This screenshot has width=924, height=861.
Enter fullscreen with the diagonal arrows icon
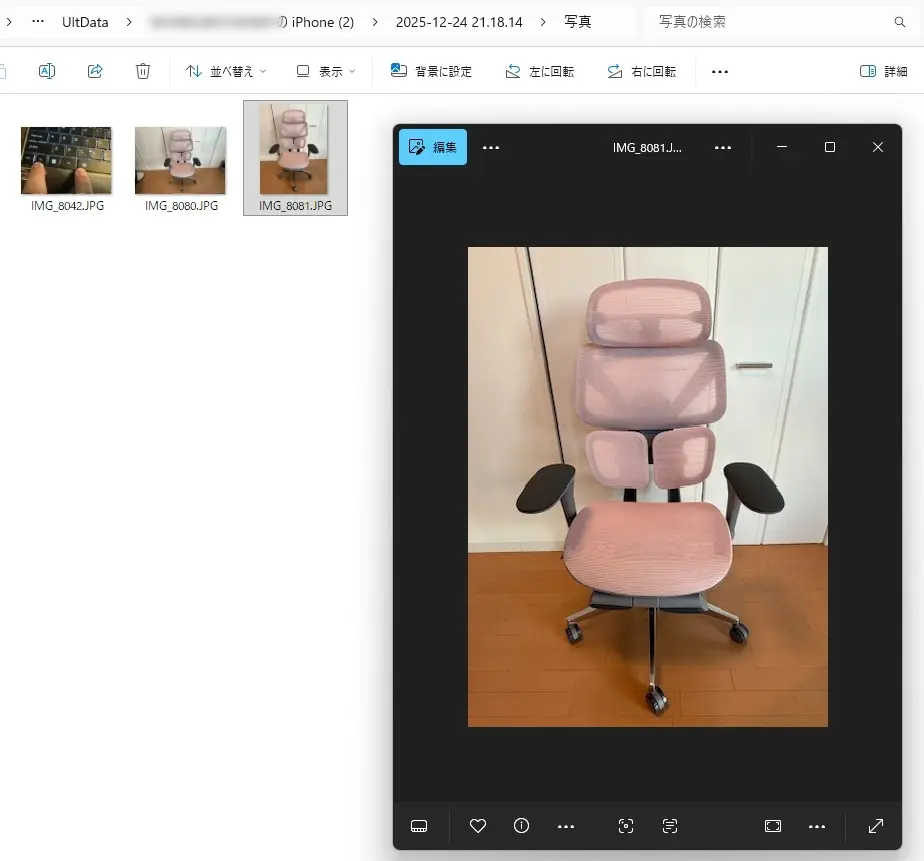[x=877, y=826]
